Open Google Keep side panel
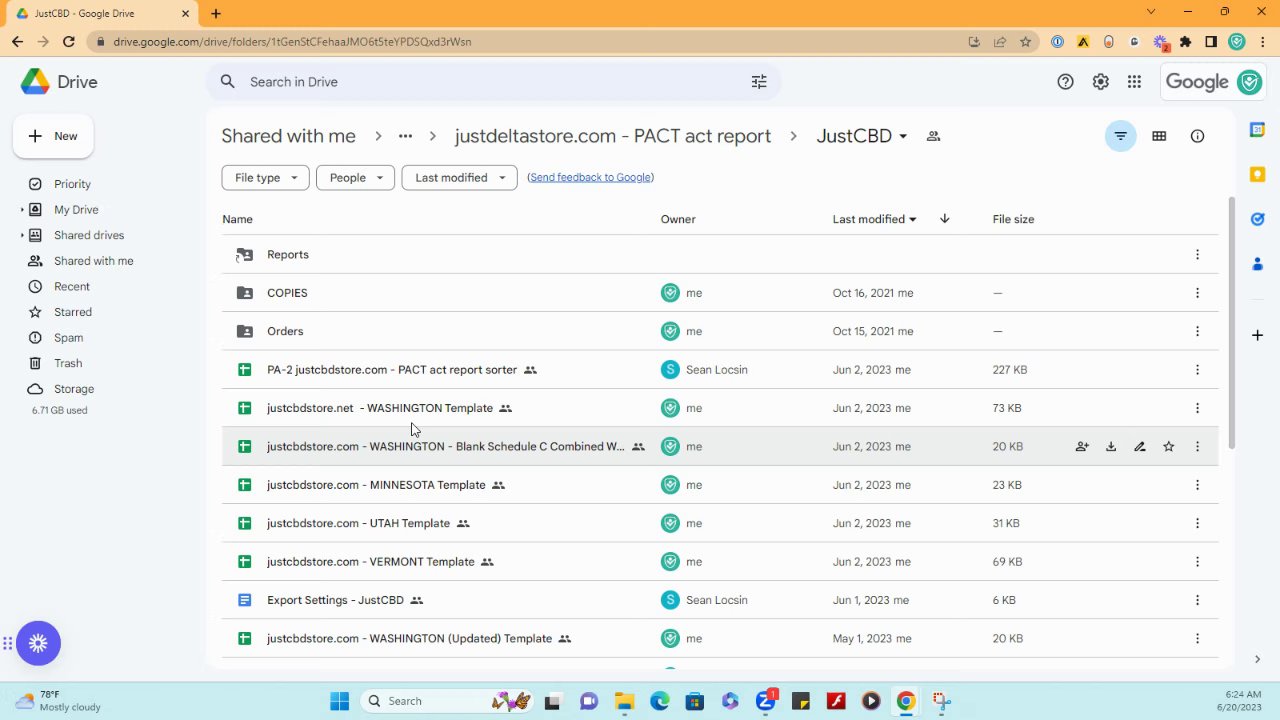The height and width of the screenshot is (720, 1280). (1257, 174)
